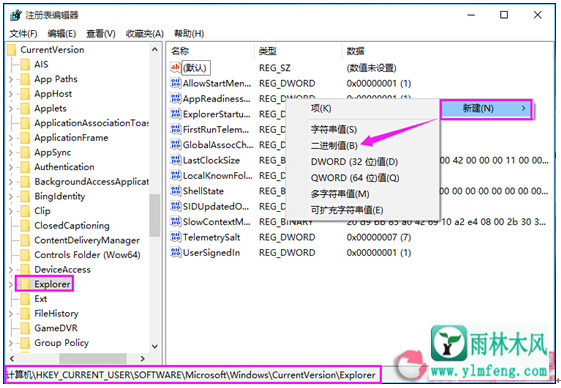This screenshot has width=561, height=388.
Task: Click the ExplorerStartu... value icon
Action: point(175,114)
